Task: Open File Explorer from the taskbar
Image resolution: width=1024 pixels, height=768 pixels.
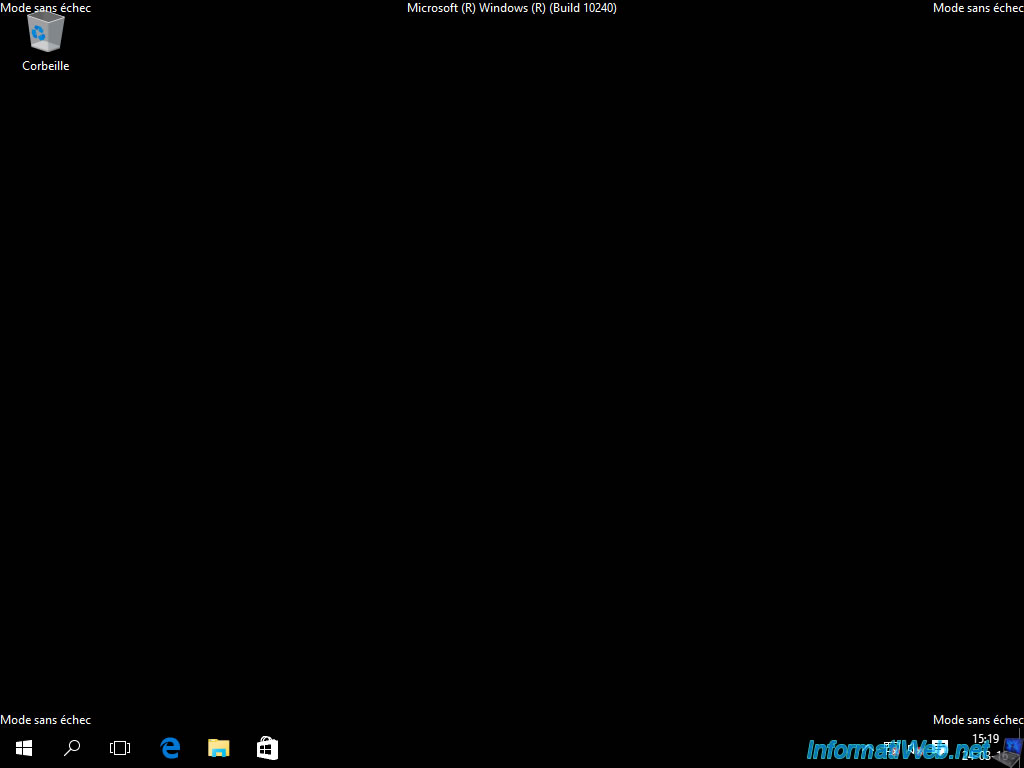Action: coord(218,748)
